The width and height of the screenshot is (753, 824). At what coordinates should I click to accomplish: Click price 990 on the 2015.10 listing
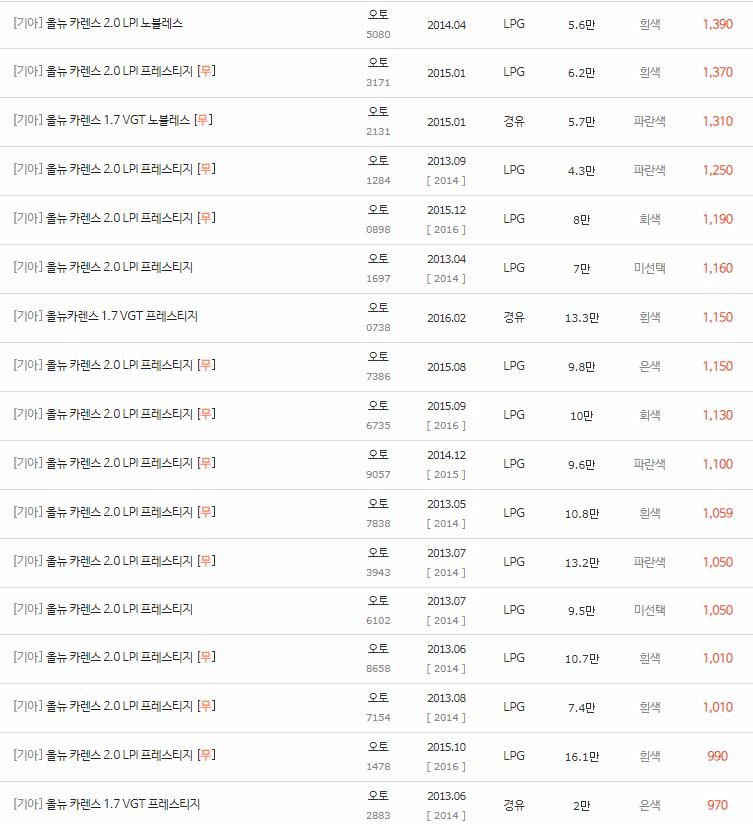716,757
